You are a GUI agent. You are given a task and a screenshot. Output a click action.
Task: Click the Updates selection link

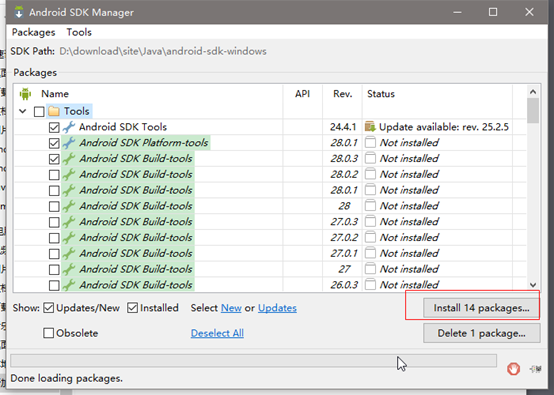pyautogui.click(x=277, y=308)
